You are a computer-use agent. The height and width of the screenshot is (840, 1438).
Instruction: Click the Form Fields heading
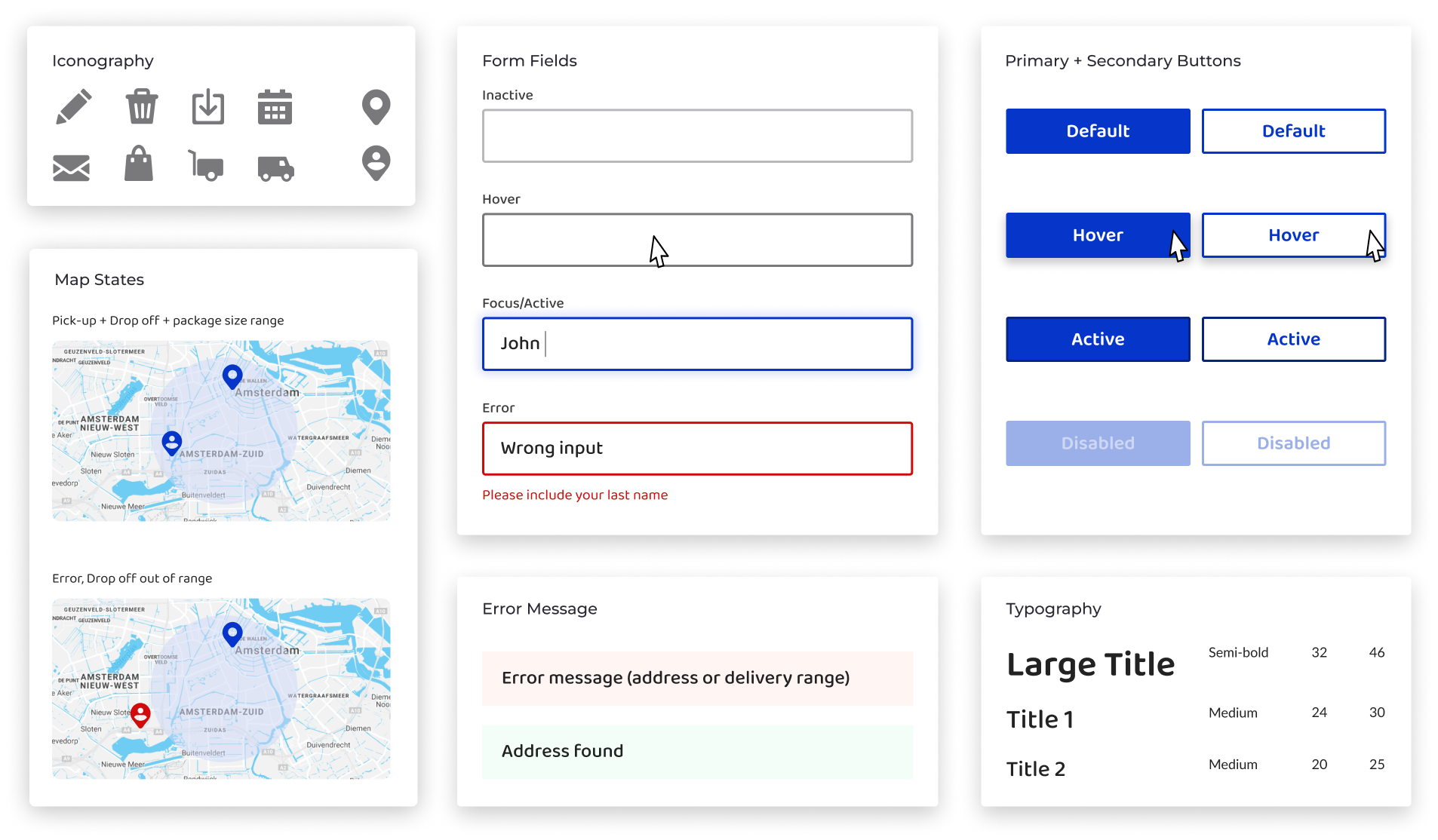tap(530, 61)
